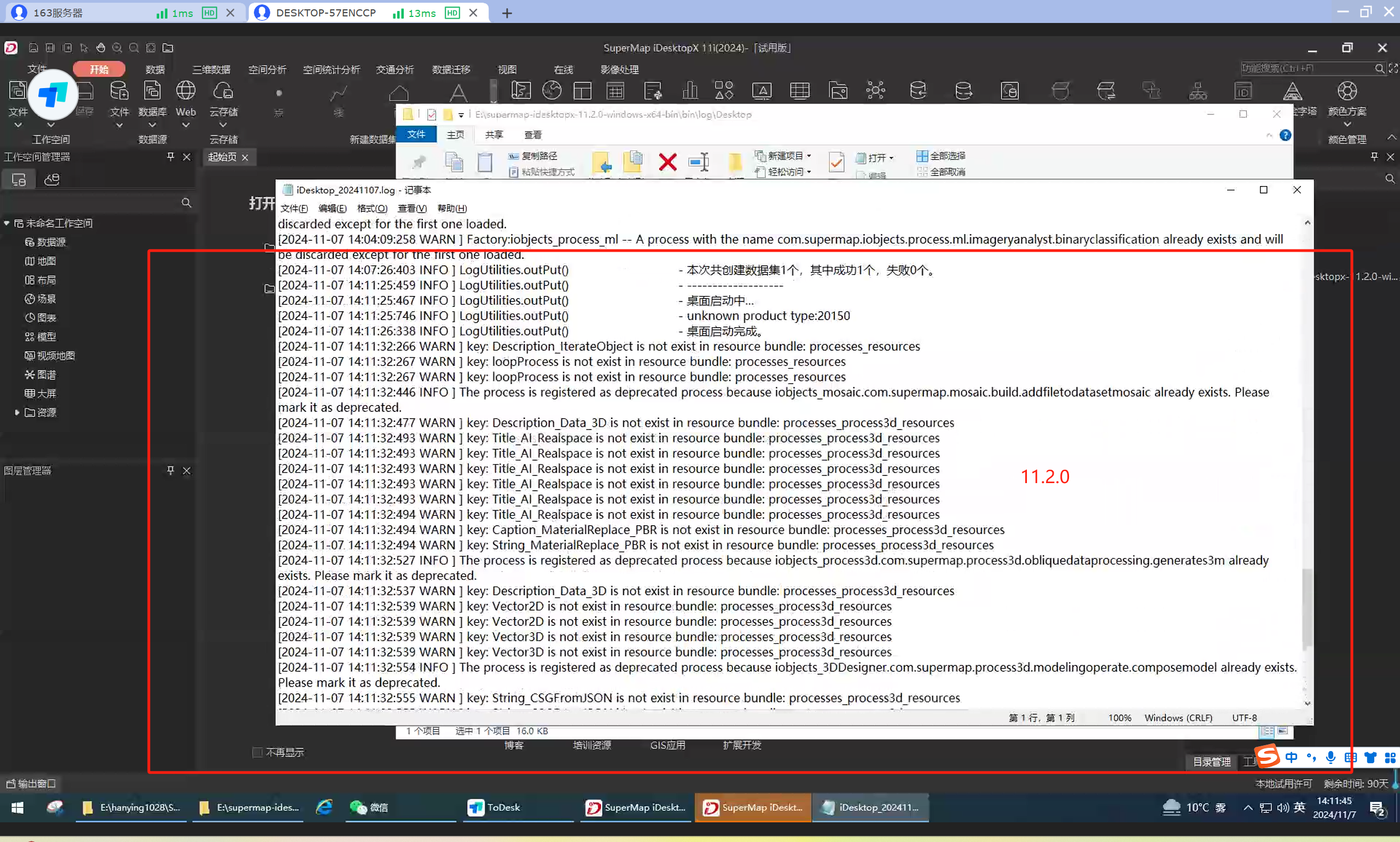Click the 云存储 cloud storage icon

(223, 91)
